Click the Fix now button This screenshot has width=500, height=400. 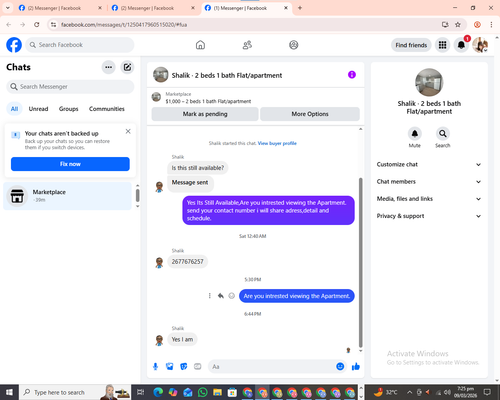click(70, 164)
